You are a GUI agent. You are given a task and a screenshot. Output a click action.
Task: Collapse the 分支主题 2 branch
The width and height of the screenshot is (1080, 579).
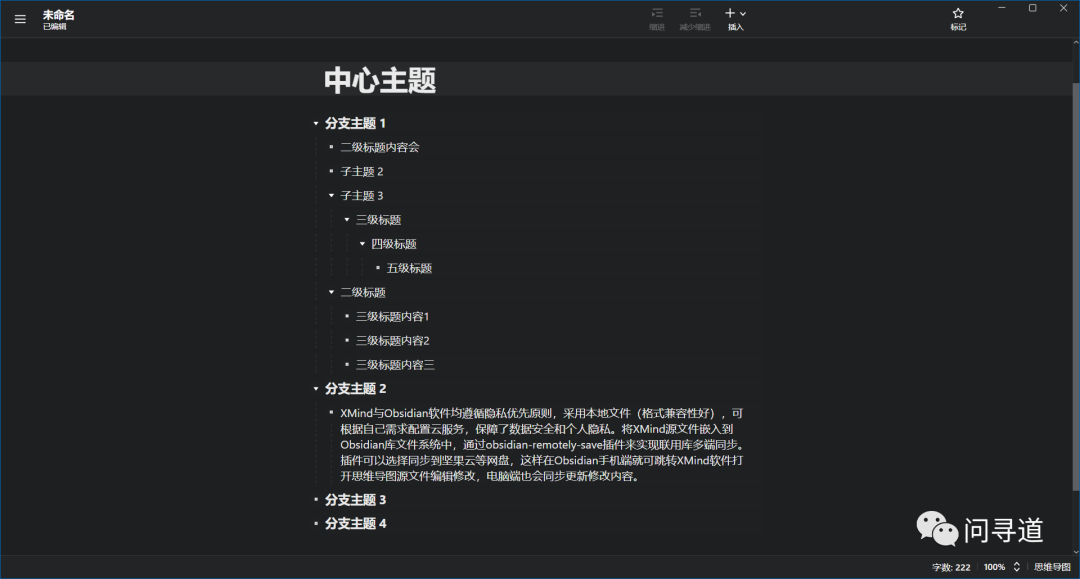click(x=315, y=388)
